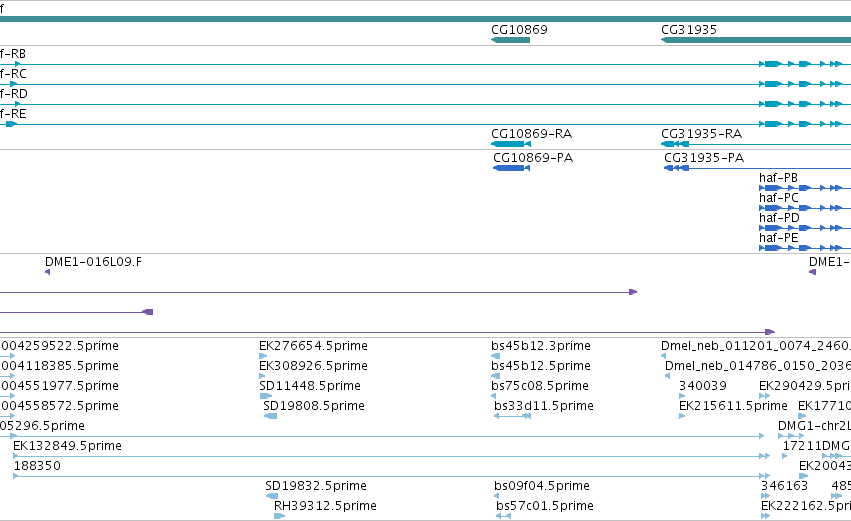This screenshot has width=851, height=521.
Task: Click SD19832.5prime EST label
Action: (x=316, y=486)
